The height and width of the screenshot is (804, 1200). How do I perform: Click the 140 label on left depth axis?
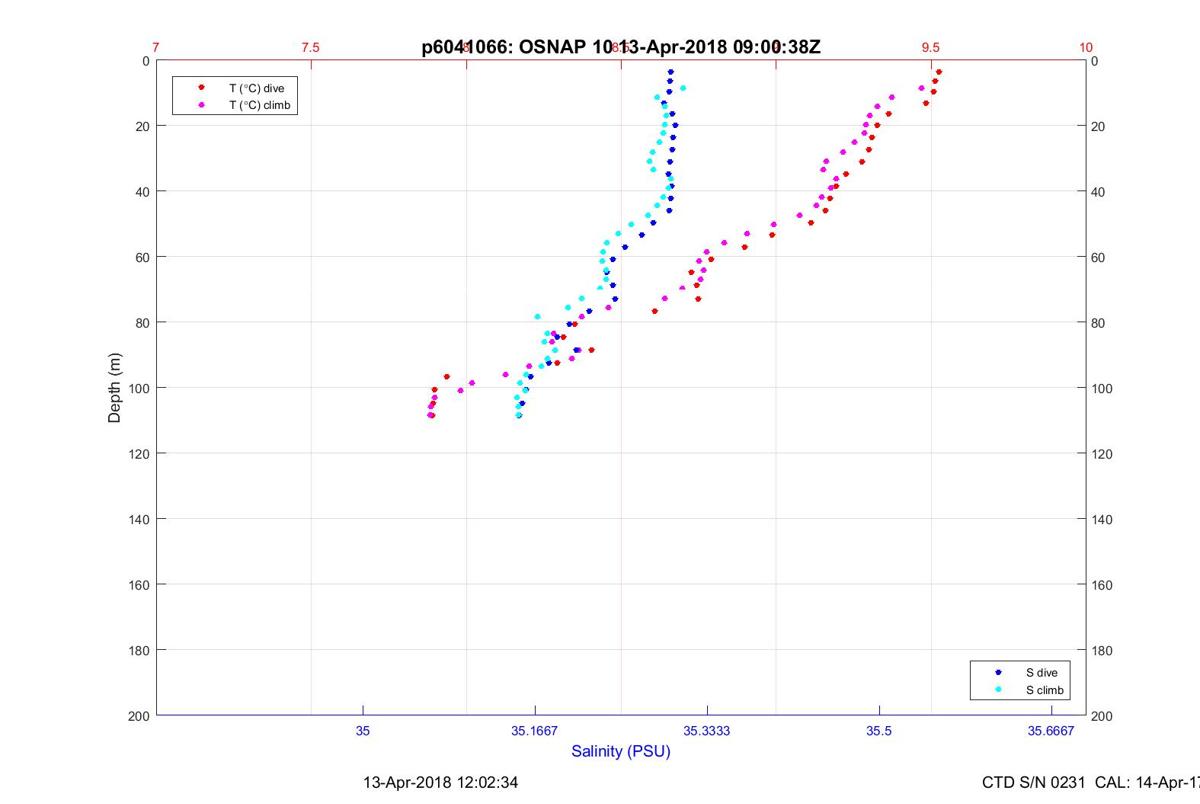[x=139, y=519]
